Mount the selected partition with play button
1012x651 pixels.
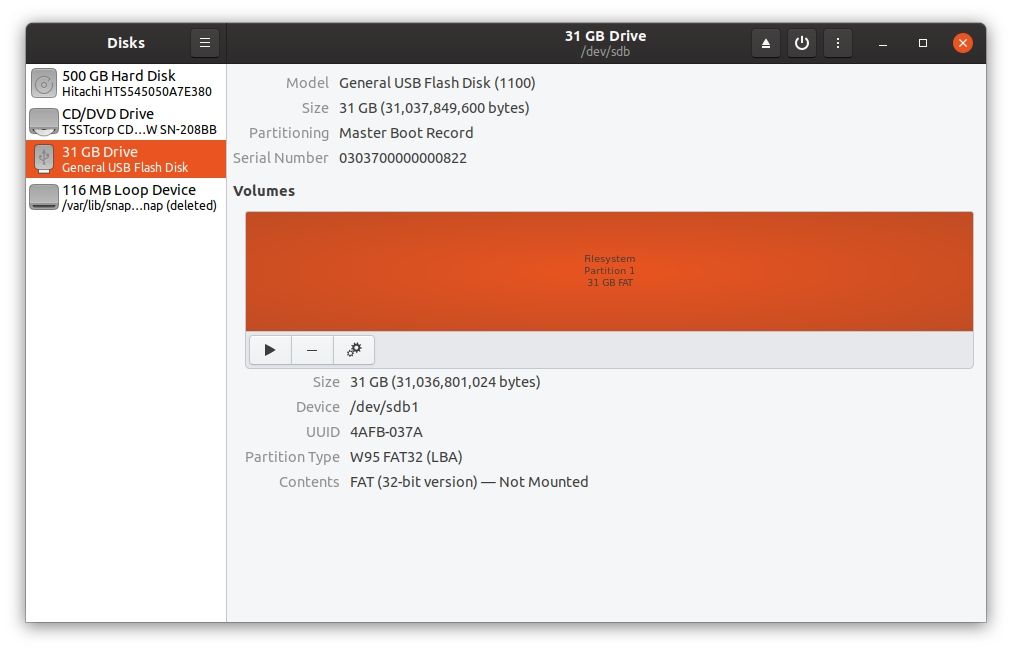click(270, 350)
